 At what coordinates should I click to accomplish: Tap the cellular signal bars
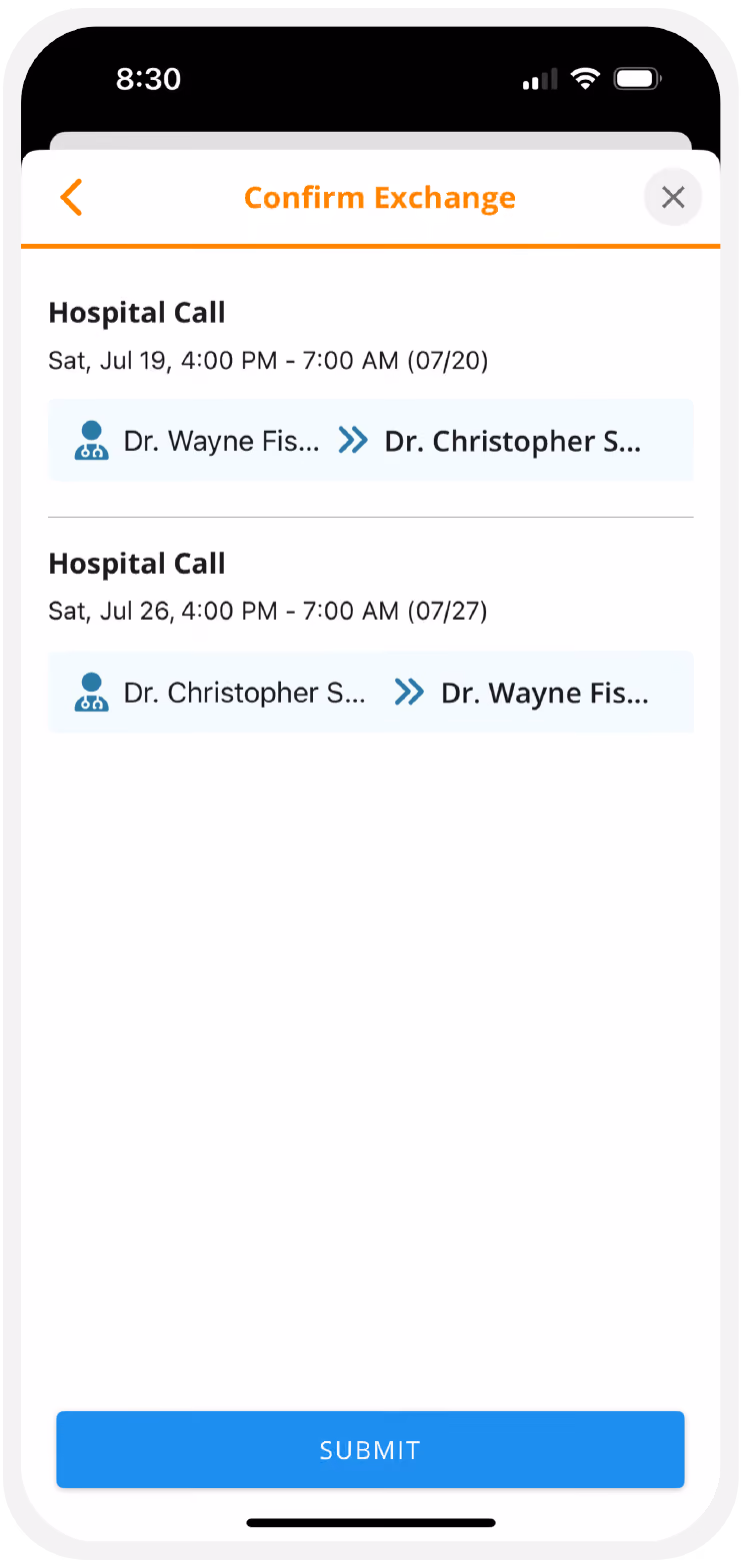540,80
